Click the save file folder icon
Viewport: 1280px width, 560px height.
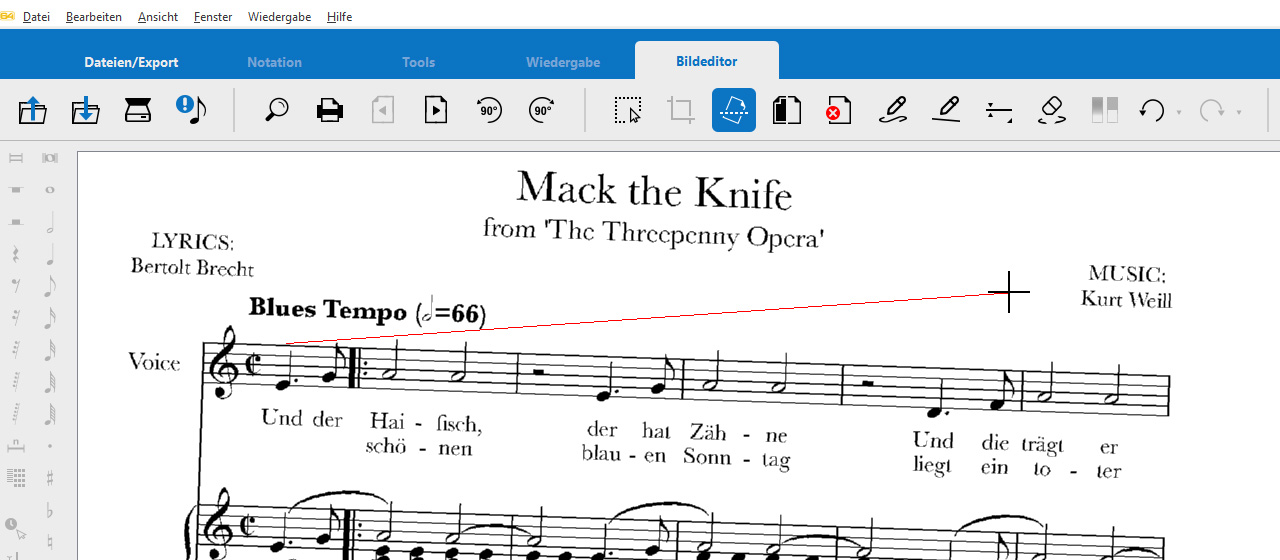click(85, 110)
